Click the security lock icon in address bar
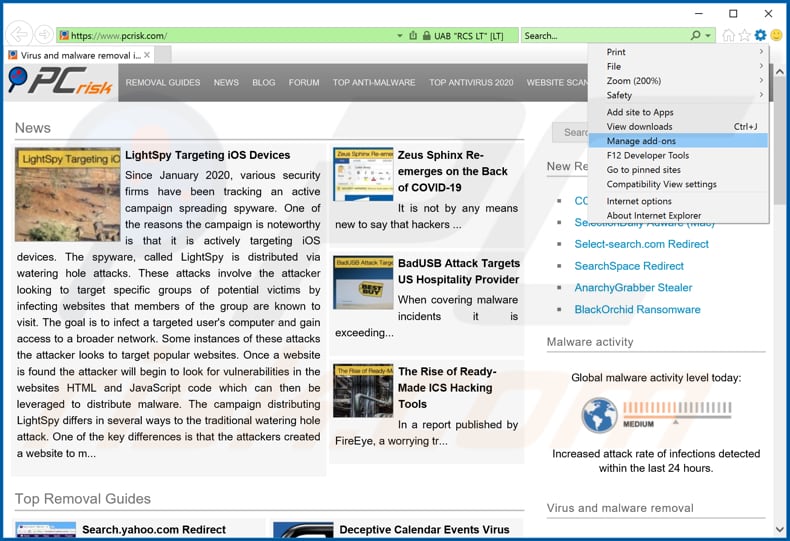 425,36
